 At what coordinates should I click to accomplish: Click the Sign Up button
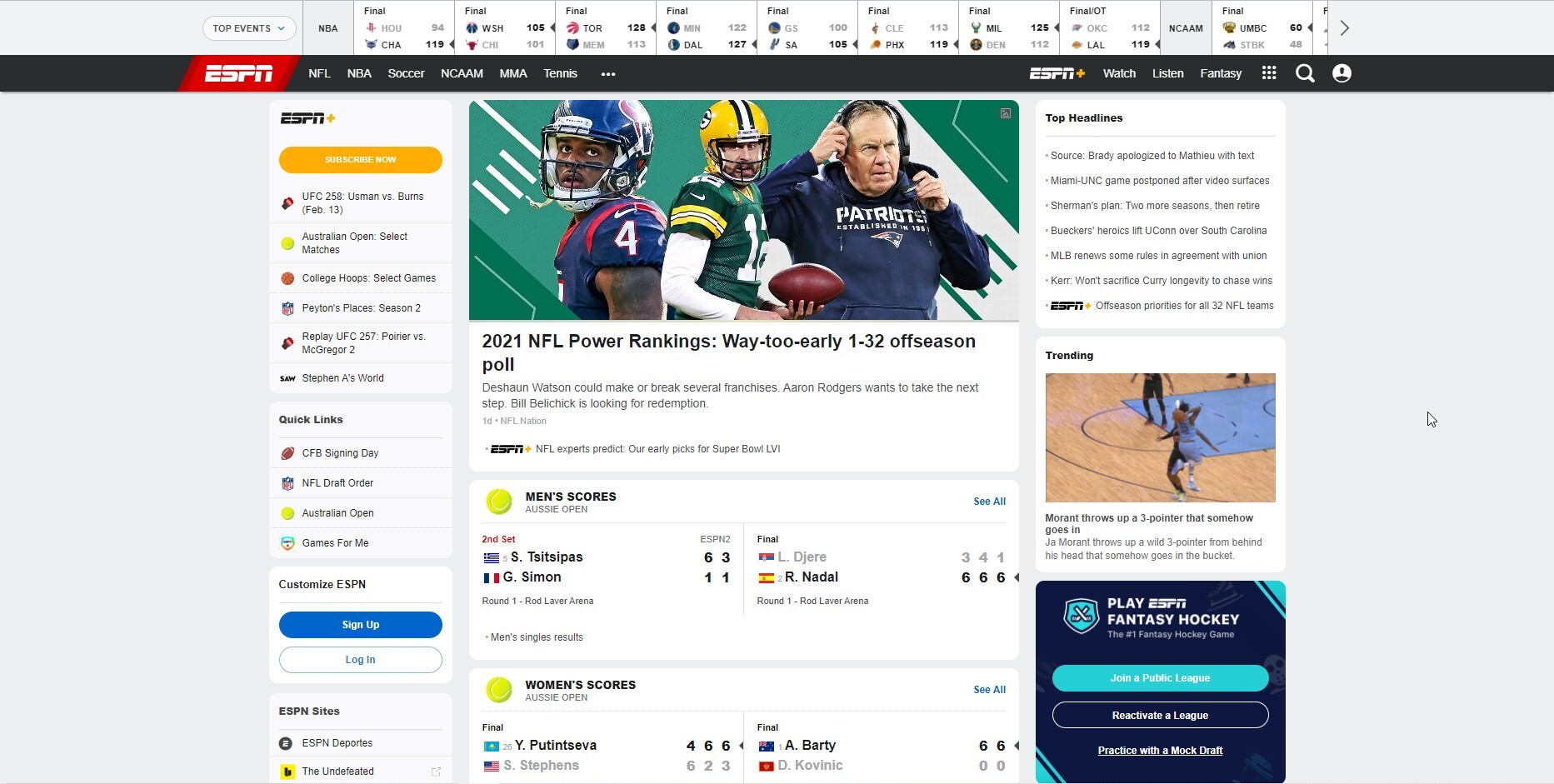pos(360,625)
